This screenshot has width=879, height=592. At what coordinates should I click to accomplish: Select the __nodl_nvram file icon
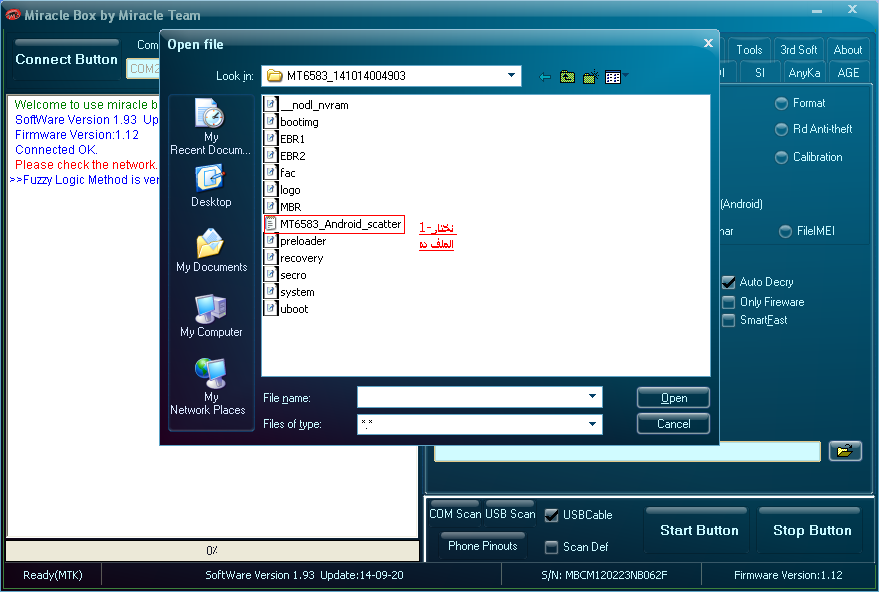click(x=271, y=104)
